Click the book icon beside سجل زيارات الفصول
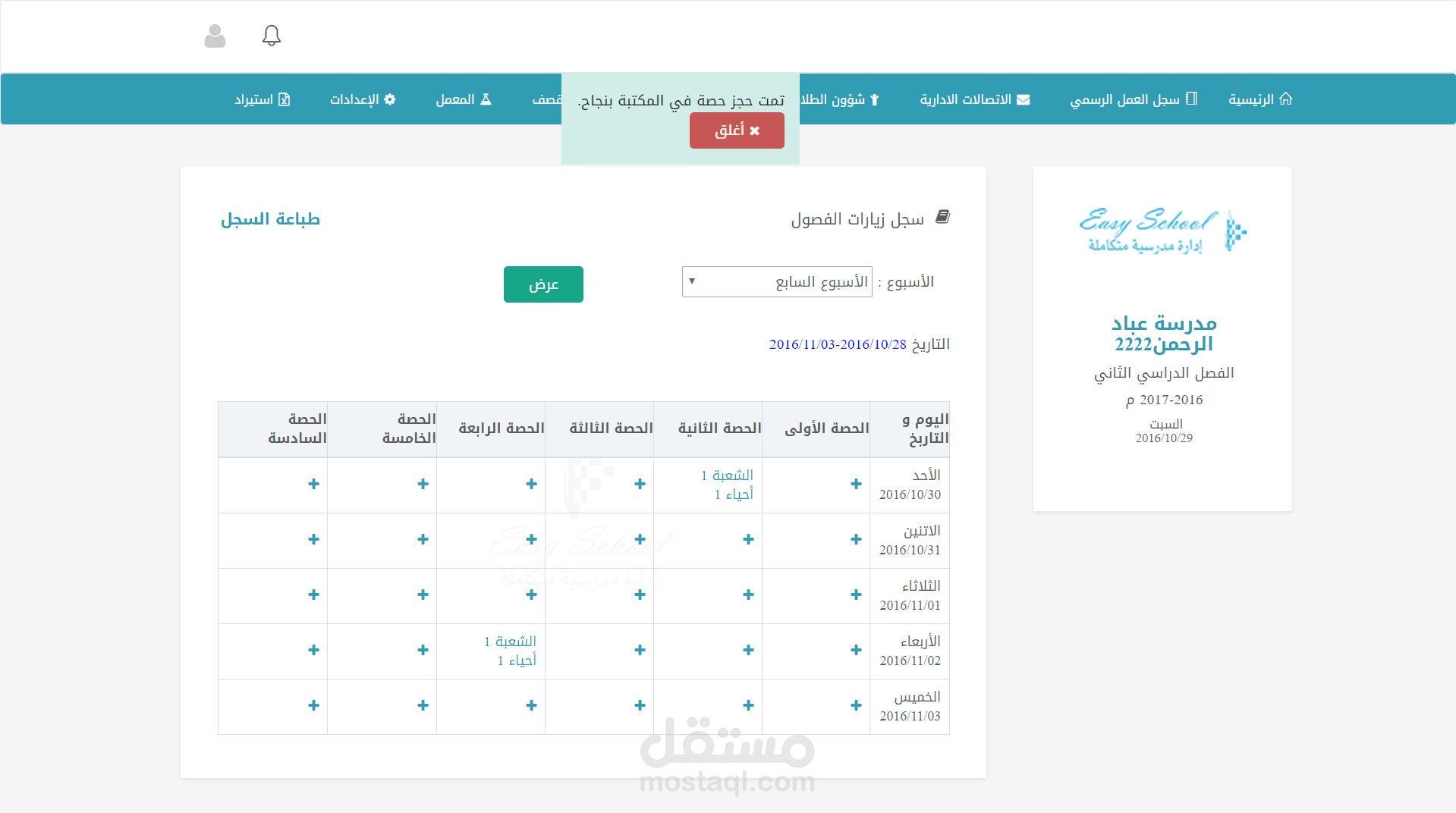This screenshot has height=813, width=1456. point(942,218)
